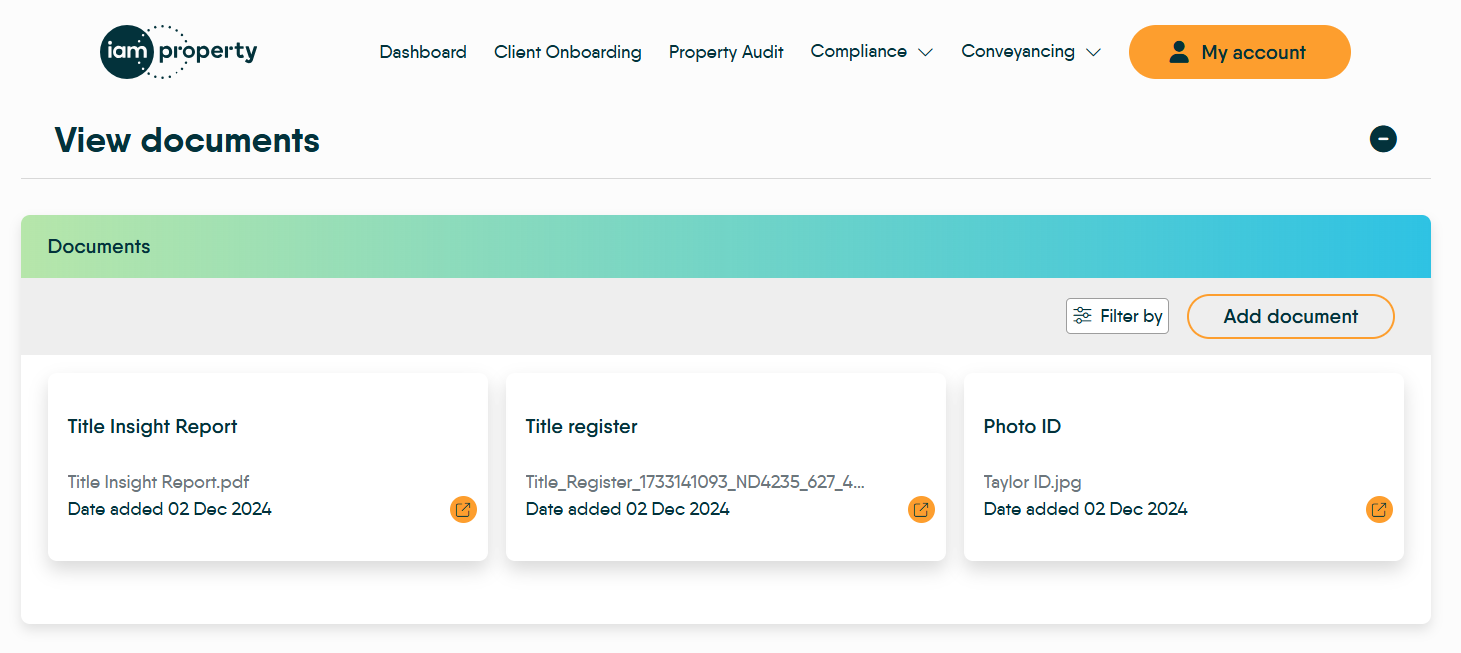
Task: Click the Taylor ID.jpg filename
Action: tap(1032, 482)
